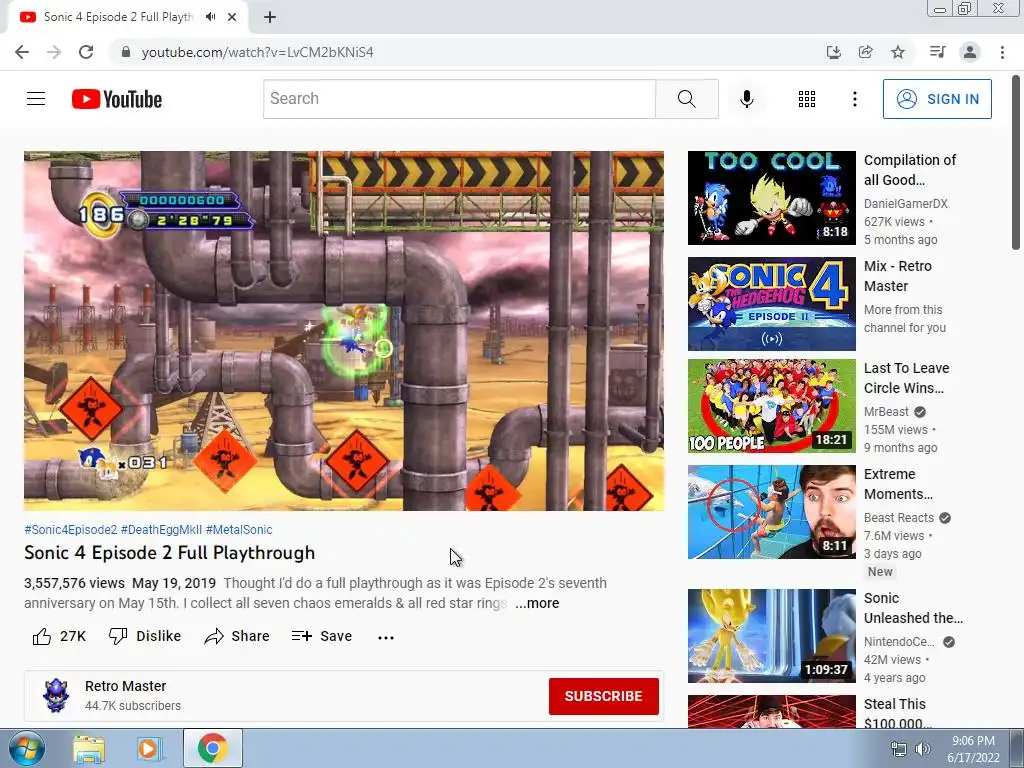Open the Chrome three-dot menu

(x=1002, y=52)
